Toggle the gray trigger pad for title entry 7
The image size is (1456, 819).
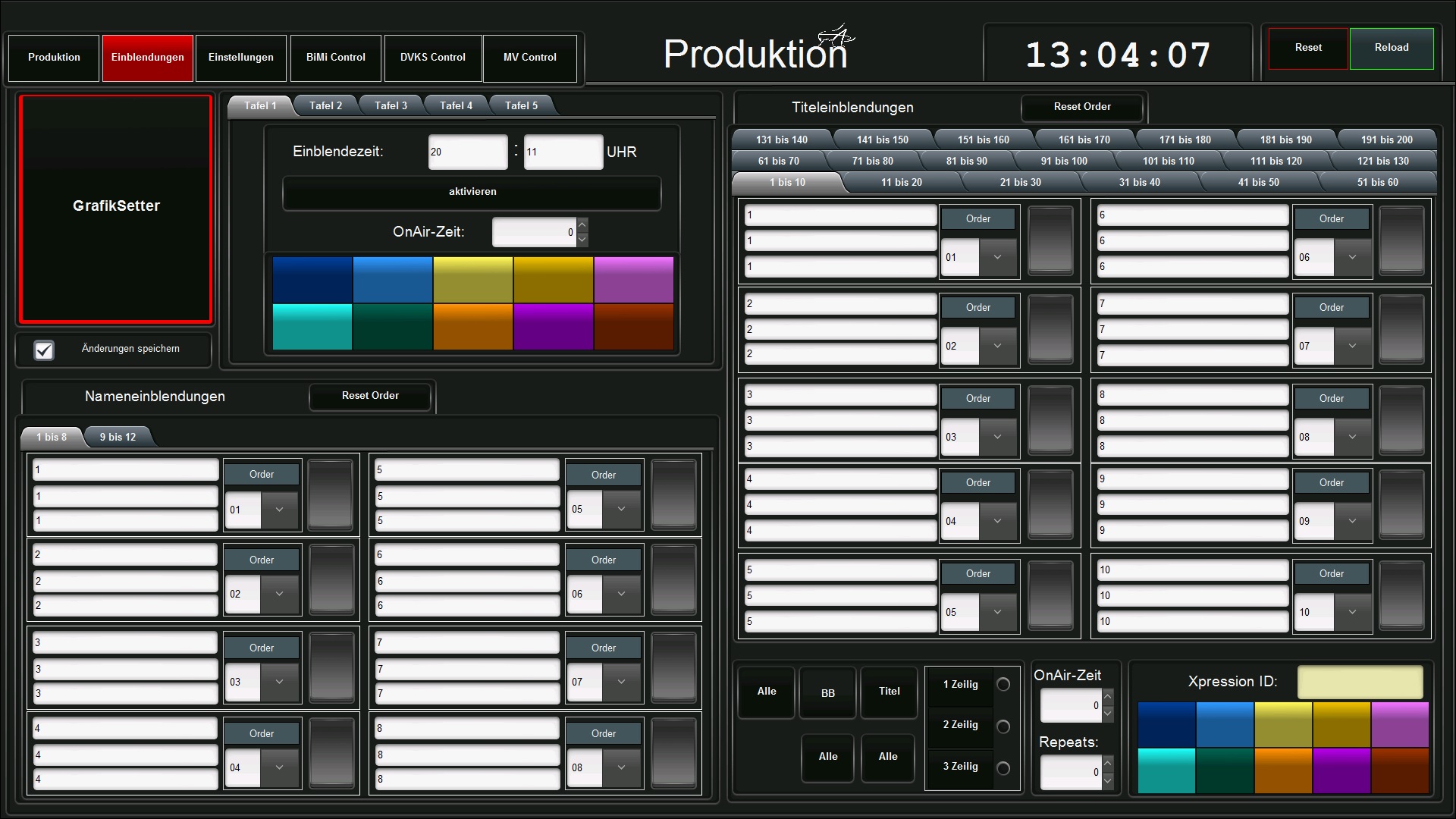tap(1402, 329)
